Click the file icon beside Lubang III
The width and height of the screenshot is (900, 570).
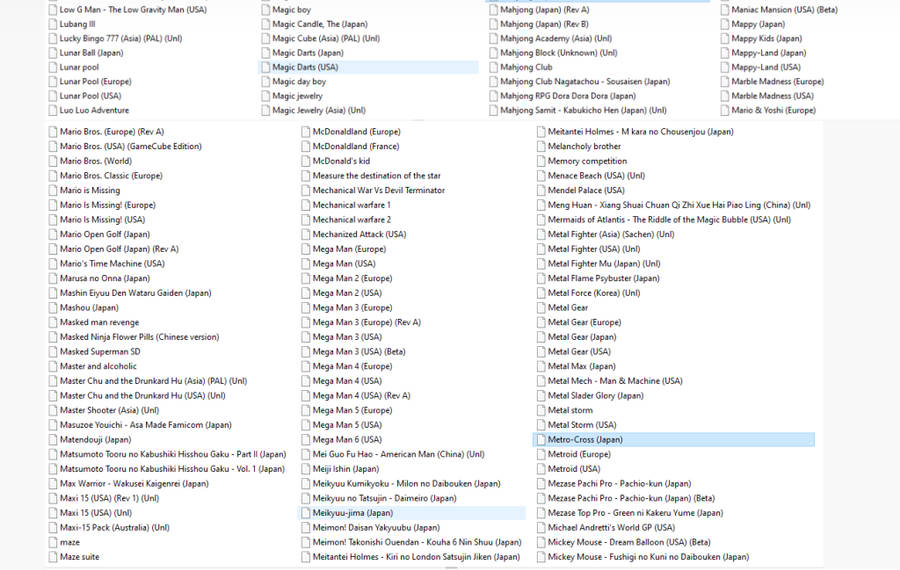click(52, 24)
